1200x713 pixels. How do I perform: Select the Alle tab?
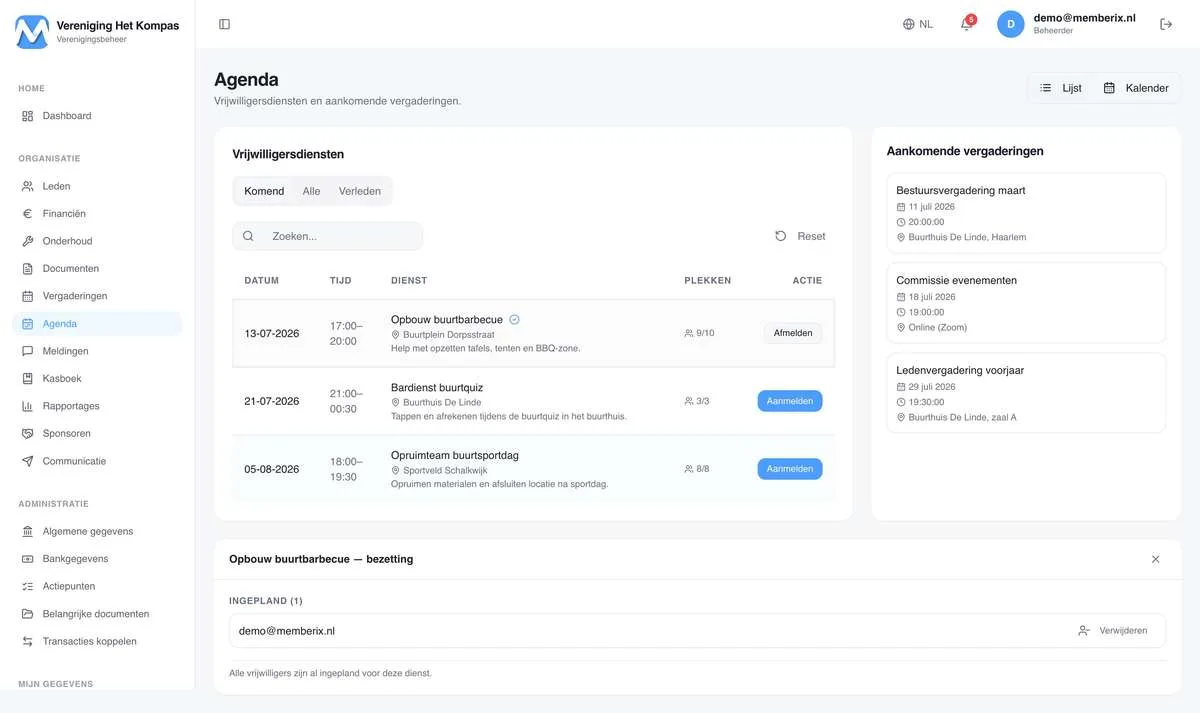[x=312, y=191]
